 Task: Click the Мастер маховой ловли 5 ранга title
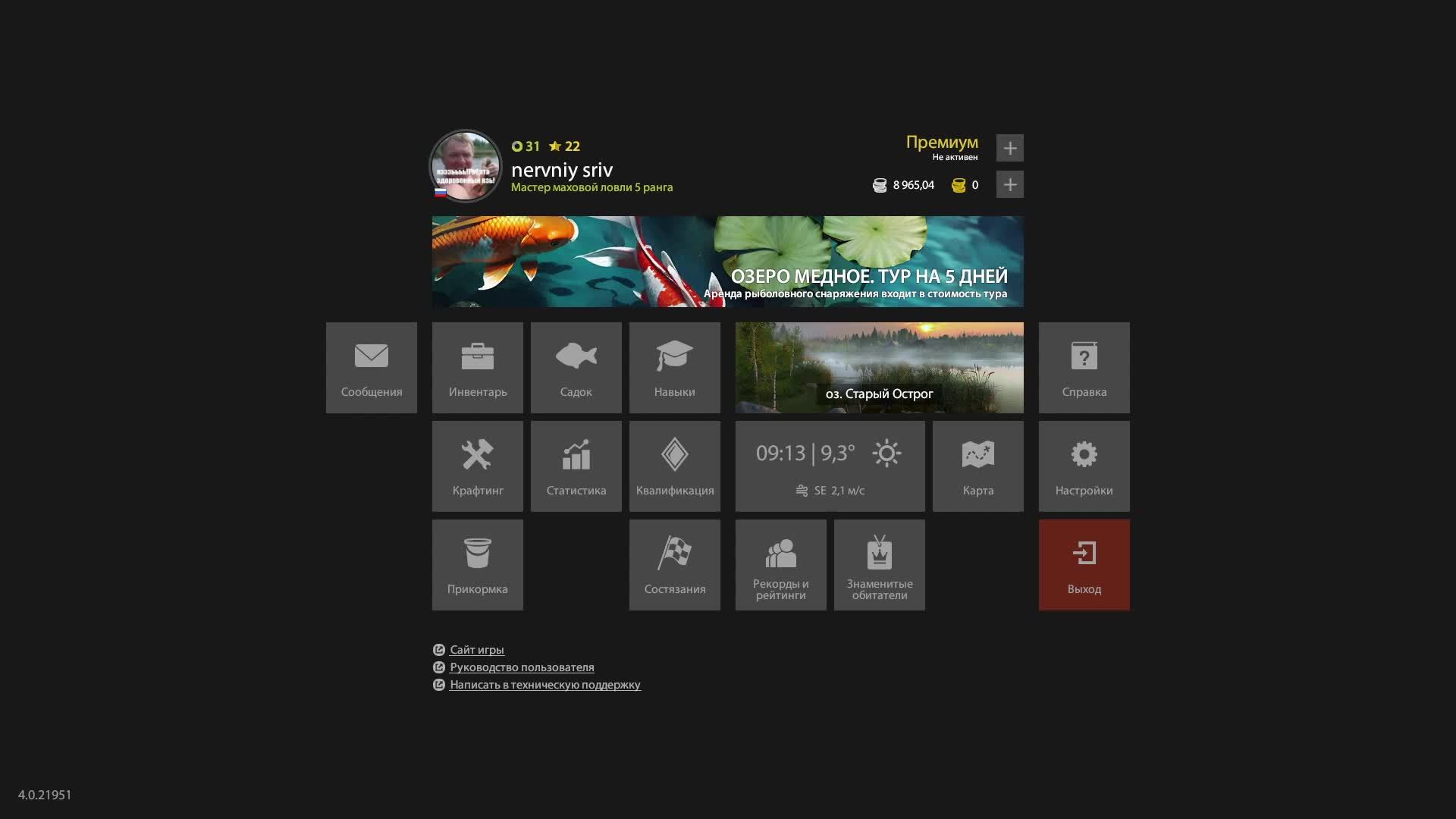click(x=592, y=187)
